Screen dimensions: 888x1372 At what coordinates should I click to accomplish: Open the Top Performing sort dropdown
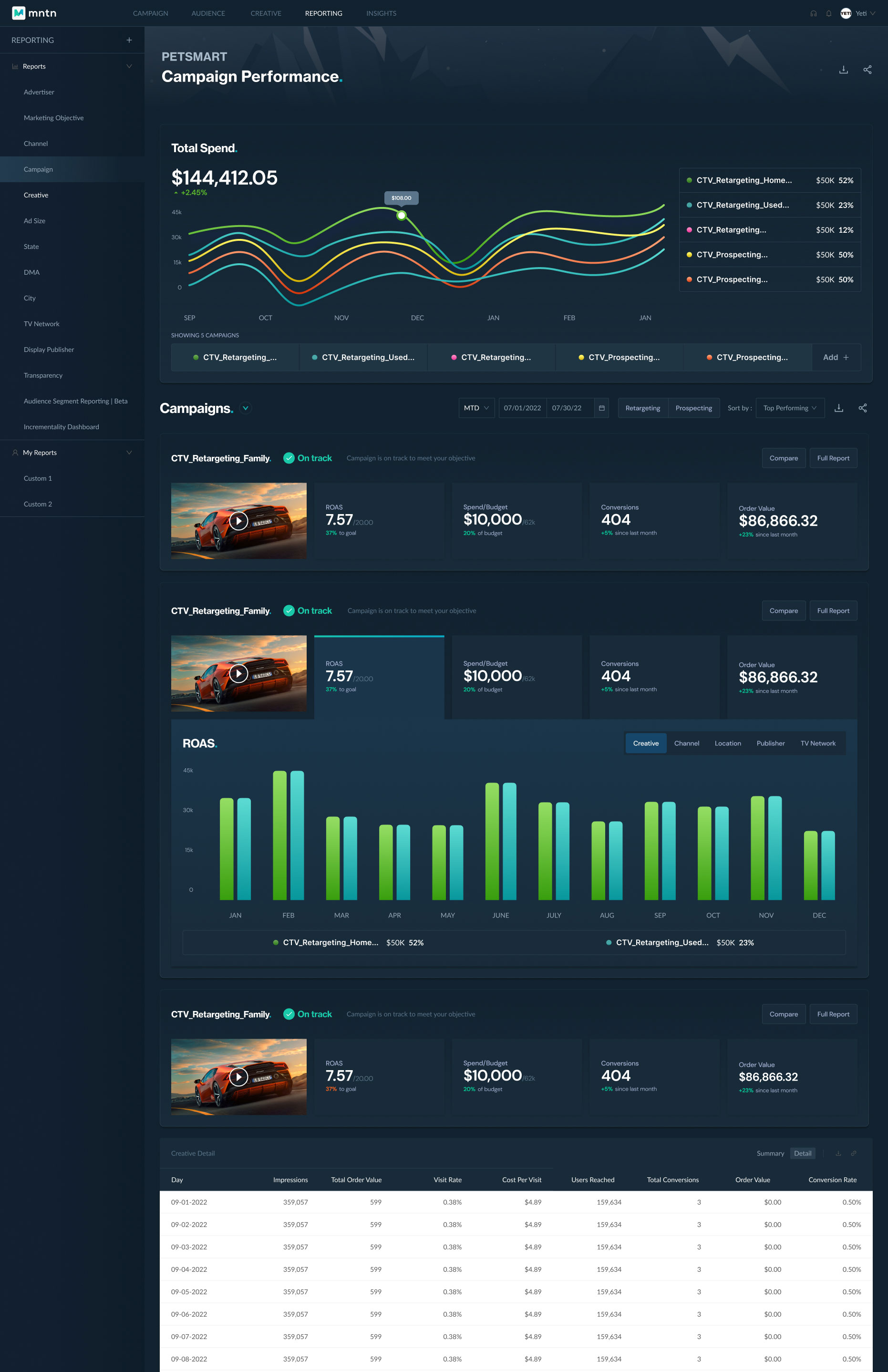pyautogui.click(x=789, y=408)
